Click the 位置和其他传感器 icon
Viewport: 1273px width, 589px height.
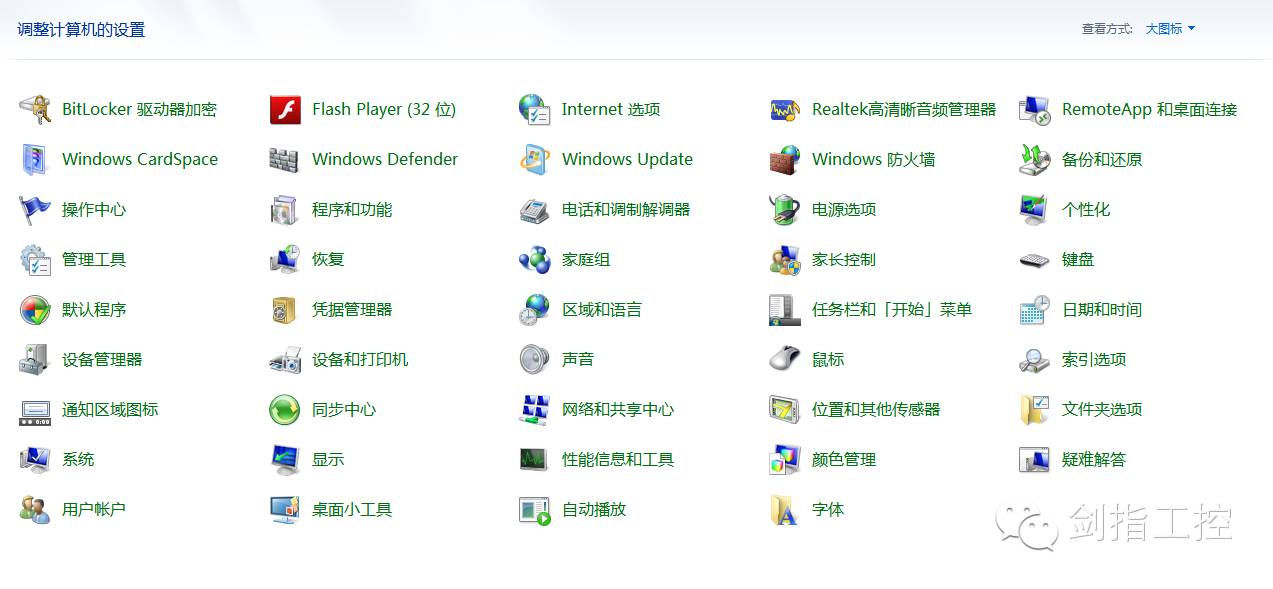click(785, 409)
